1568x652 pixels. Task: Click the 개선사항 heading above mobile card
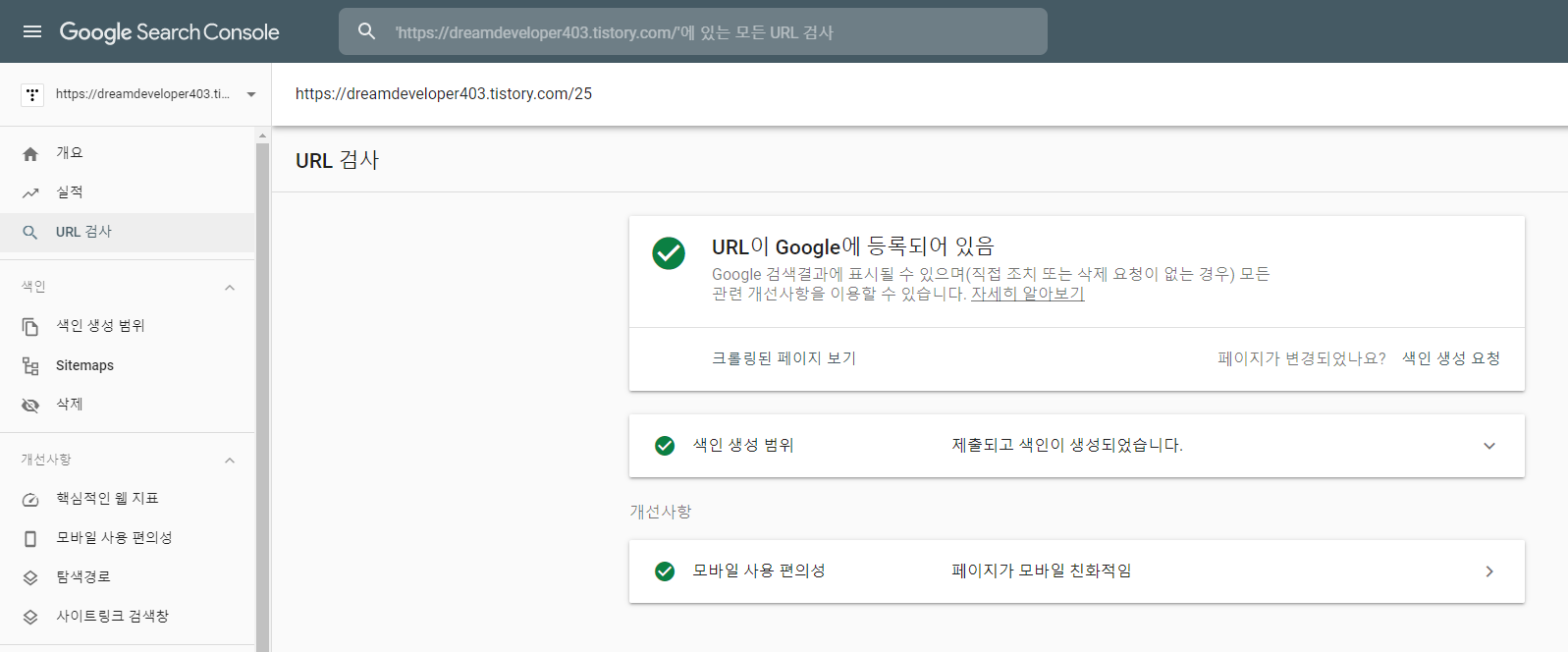coord(661,512)
